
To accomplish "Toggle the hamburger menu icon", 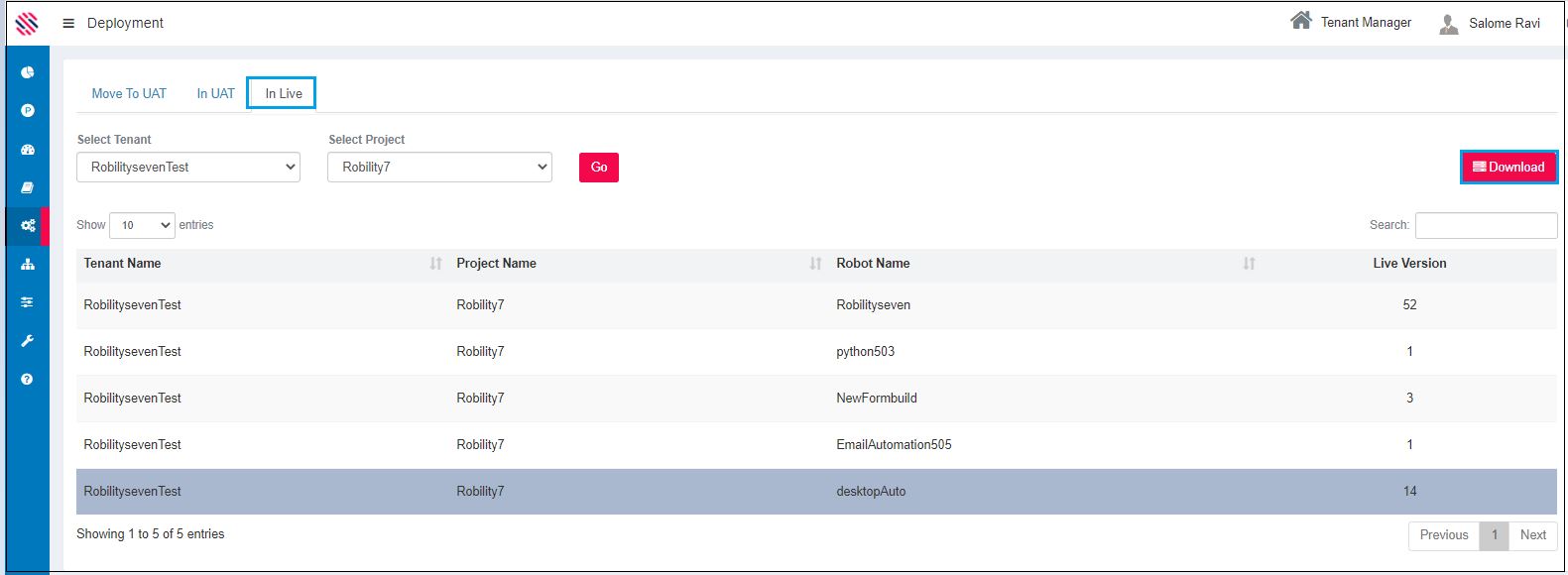I will pyautogui.click(x=68, y=23).
